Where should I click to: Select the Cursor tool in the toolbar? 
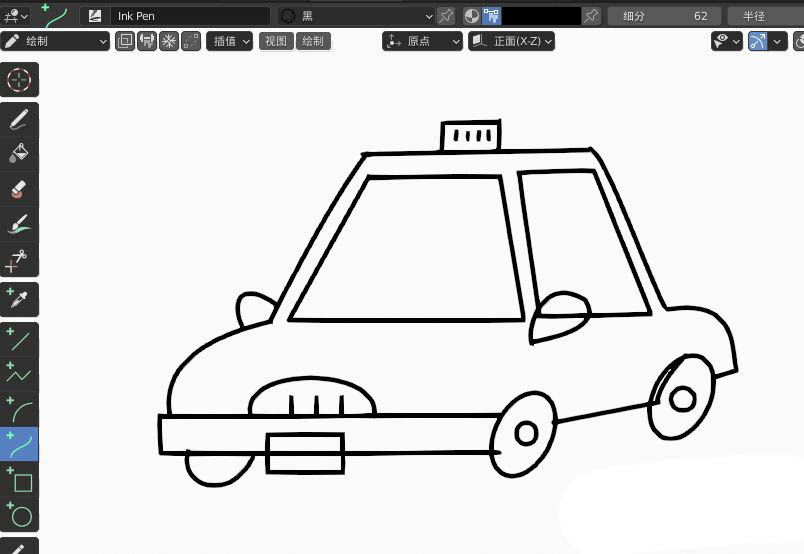pyautogui.click(x=19, y=80)
